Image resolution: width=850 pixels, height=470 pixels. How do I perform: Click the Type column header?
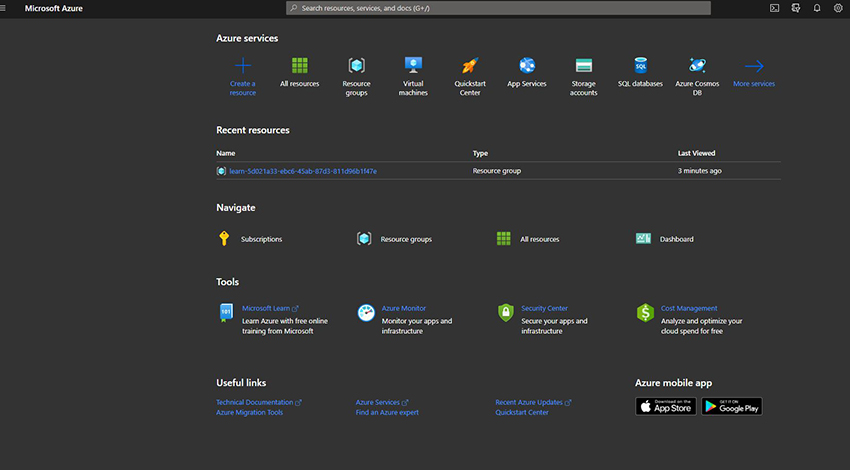point(480,153)
